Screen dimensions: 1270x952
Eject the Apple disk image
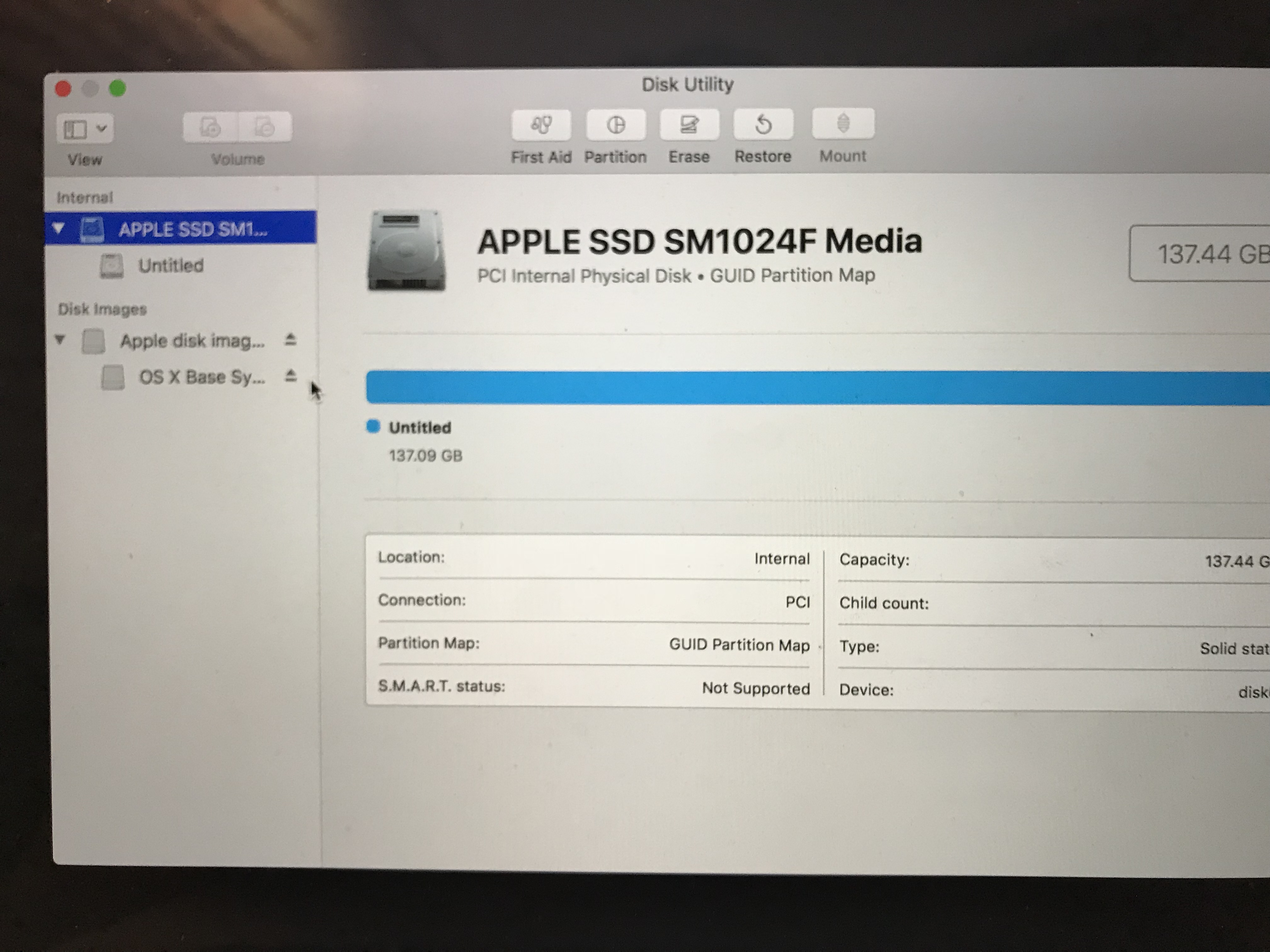(x=290, y=340)
